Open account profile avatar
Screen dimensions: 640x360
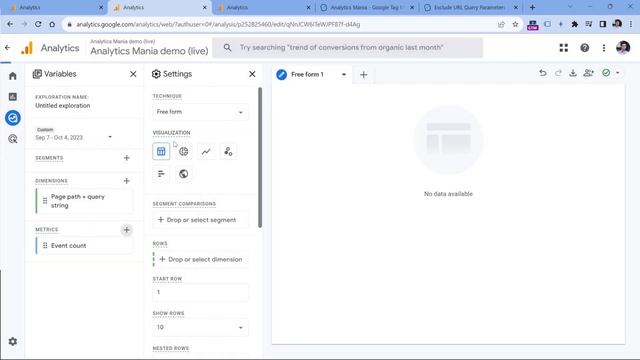click(623, 48)
